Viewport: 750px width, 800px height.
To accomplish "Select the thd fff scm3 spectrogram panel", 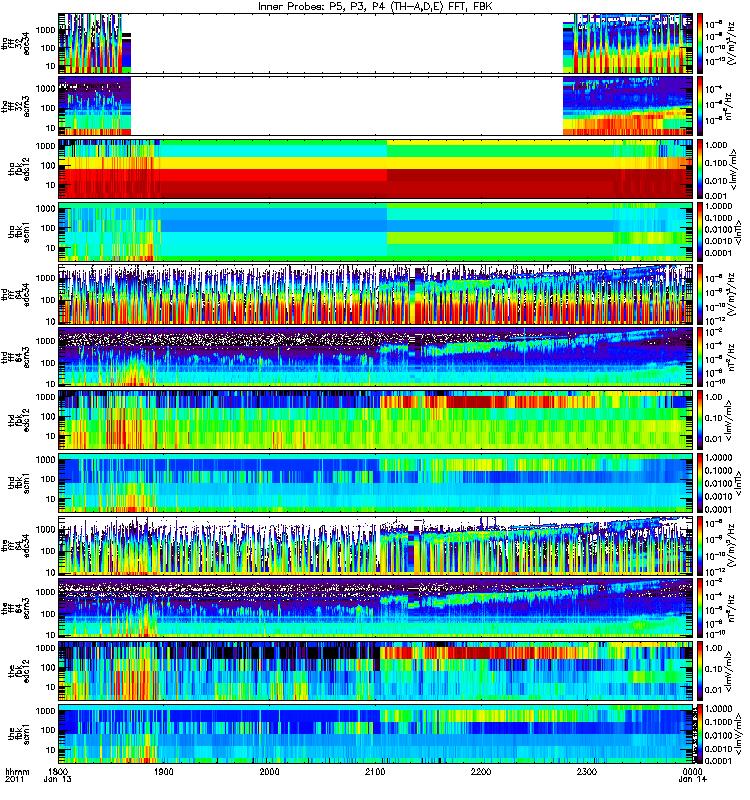I will tap(376, 357).
